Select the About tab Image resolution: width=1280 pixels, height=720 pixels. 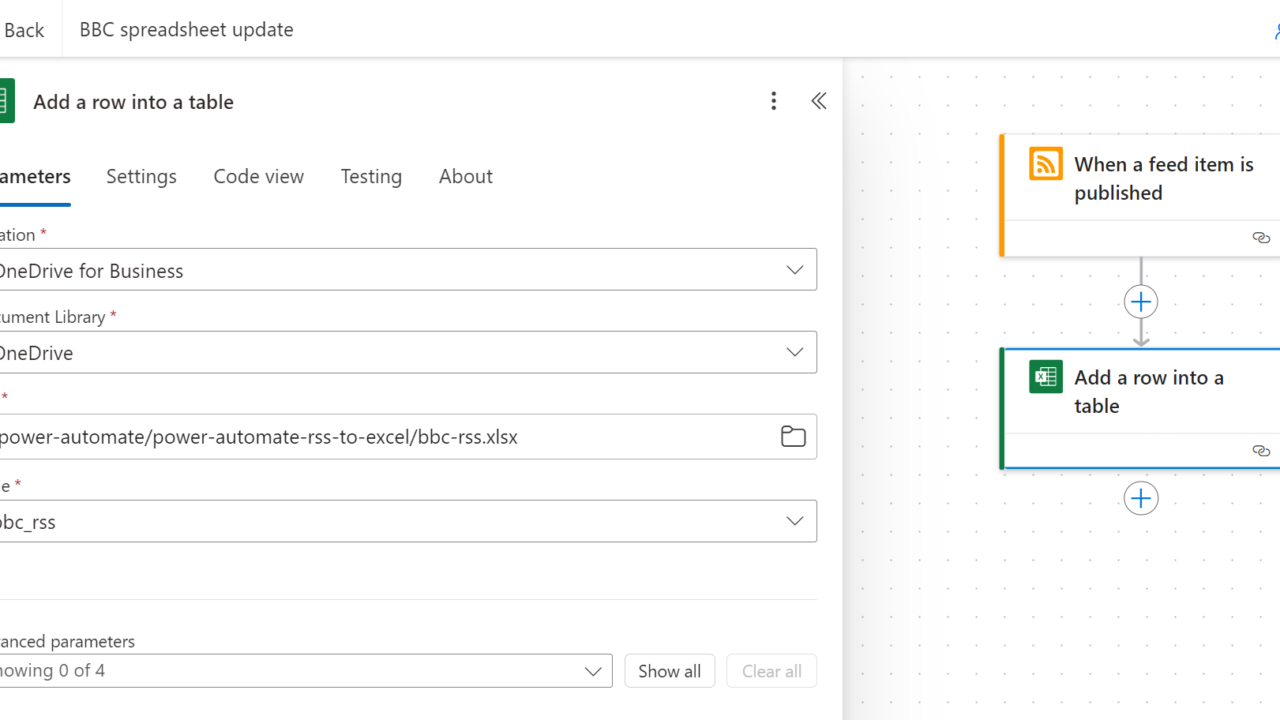point(465,176)
